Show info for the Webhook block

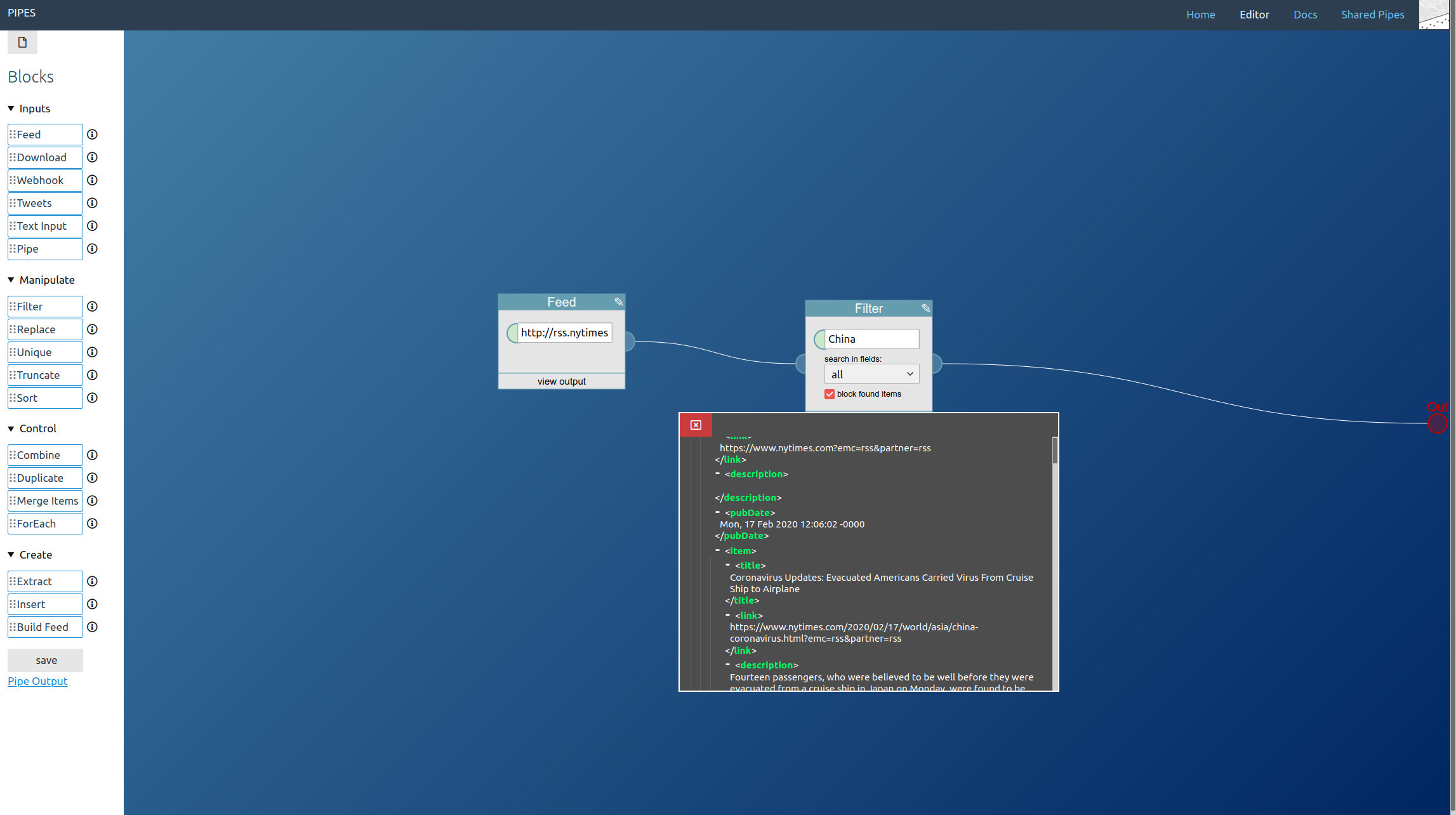click(92, 180)
